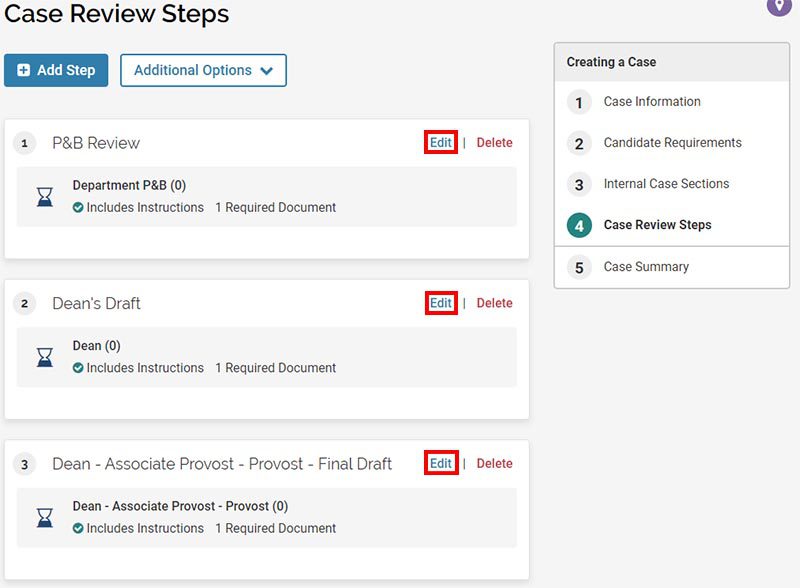The image size is (800, 588).
Task: Click the hourglass icon beside Dean (0)
Action: point(45,357)
